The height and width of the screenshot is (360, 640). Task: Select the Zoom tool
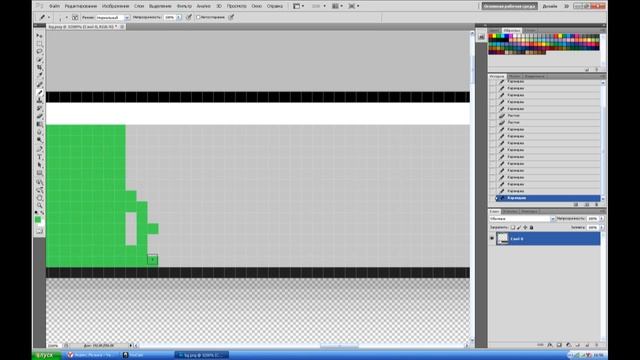[x=40, y=205]
